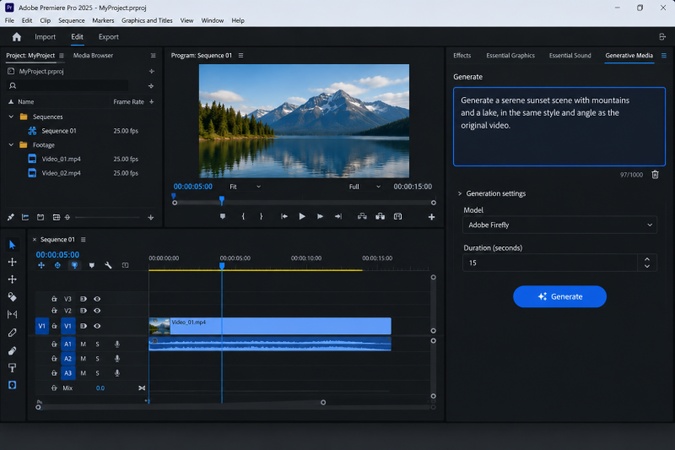
Task: Go to Out point button
Action: coord(338,217)
